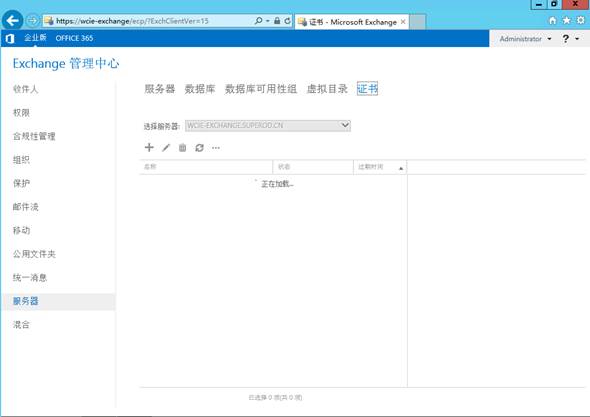
Task: Open 公用文件夹 in the left navigation
Action: tap(34, 254)
